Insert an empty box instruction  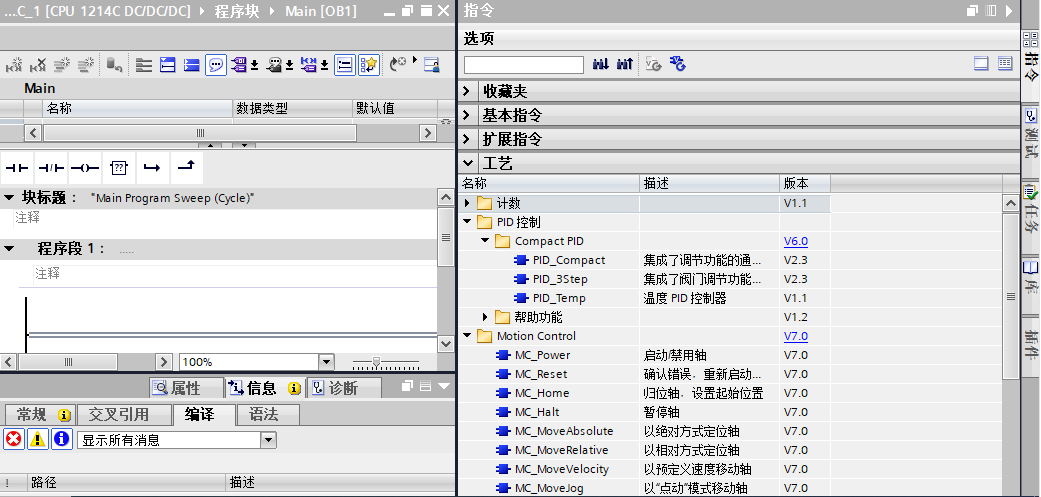click(x=119, y=168)
